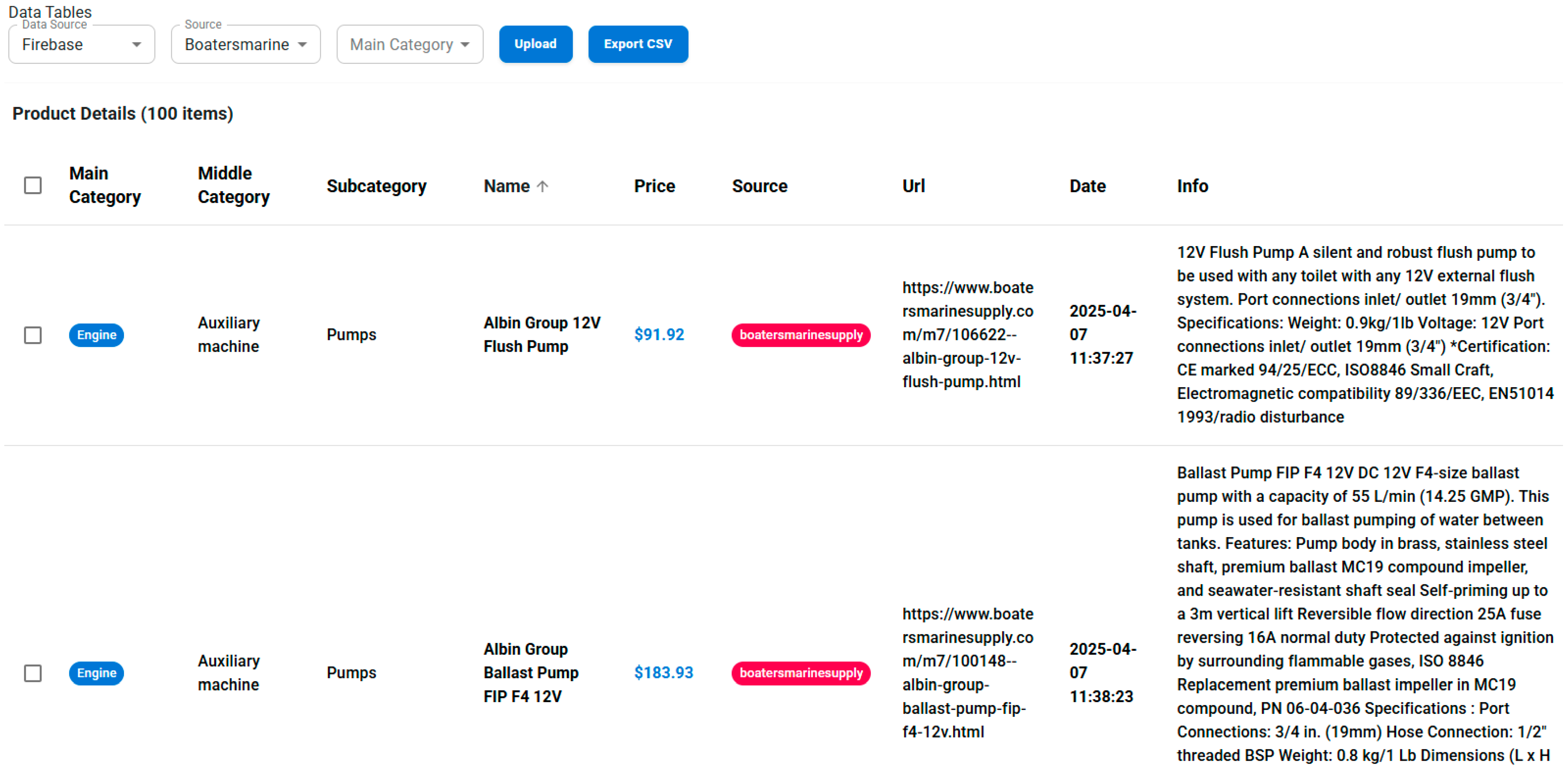Screen dimensions: 1568x770
Task: Click the boatersmarinesupply chip in the first row
Action: pyautogui.click(x=801, y=335)
